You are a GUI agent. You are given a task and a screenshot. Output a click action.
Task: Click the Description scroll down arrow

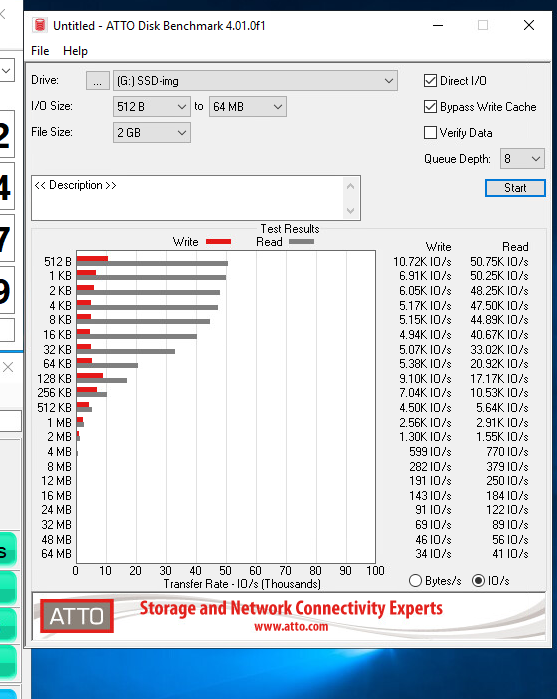click(351, 210)
